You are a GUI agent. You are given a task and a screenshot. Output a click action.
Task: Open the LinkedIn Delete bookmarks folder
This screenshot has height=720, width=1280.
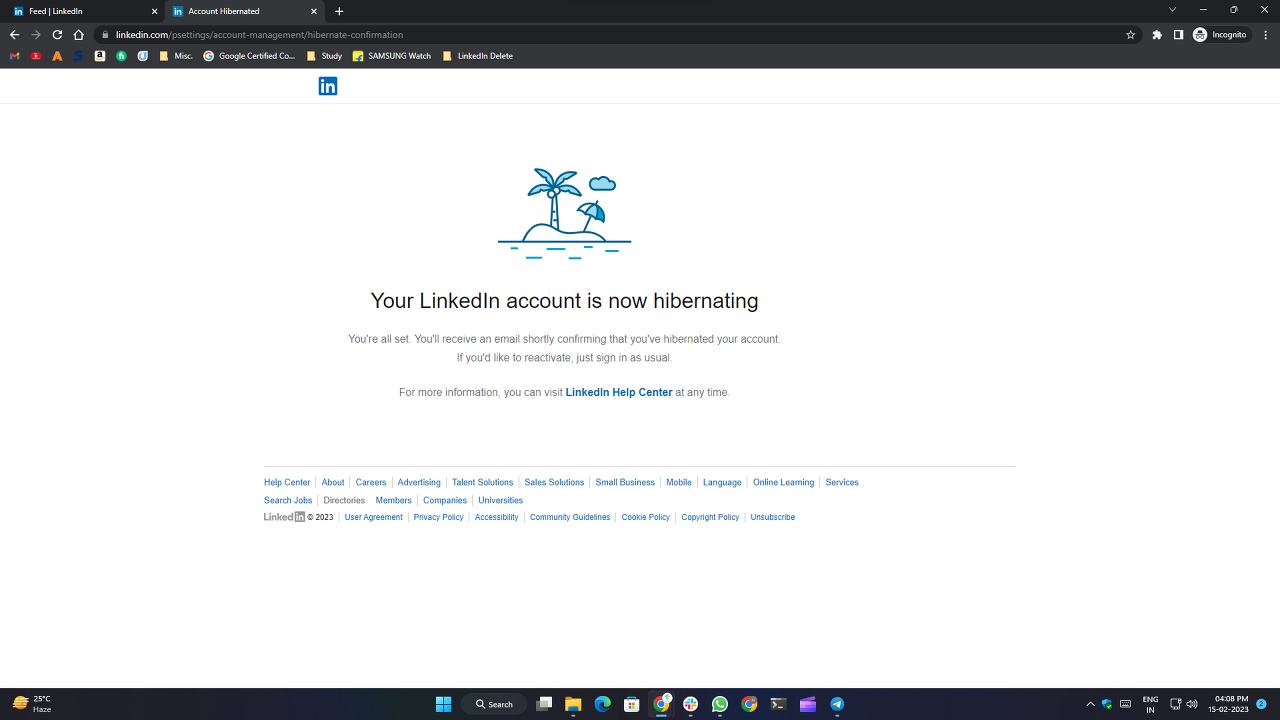(x=478, y=56)
